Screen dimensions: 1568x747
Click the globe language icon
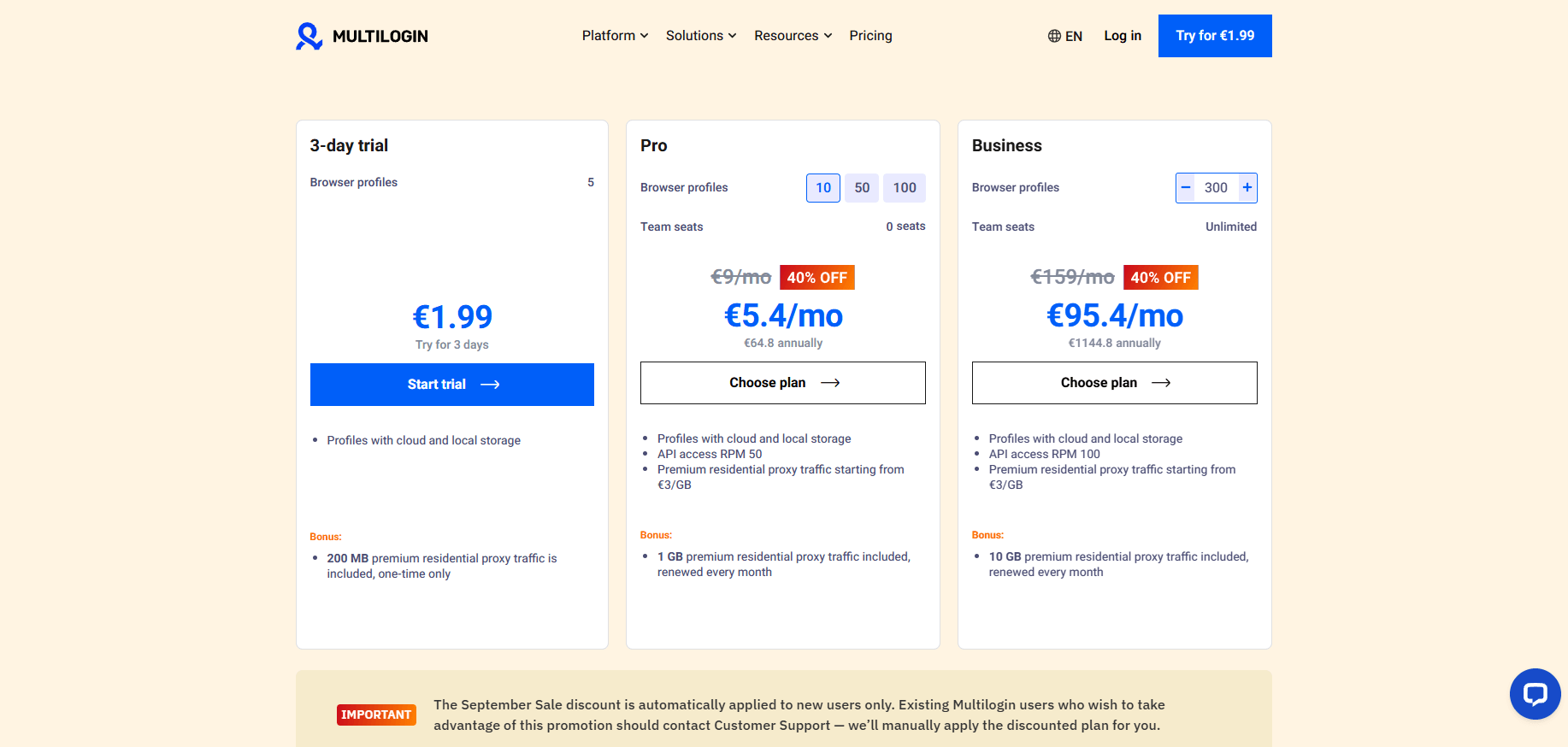[1054, 36]
